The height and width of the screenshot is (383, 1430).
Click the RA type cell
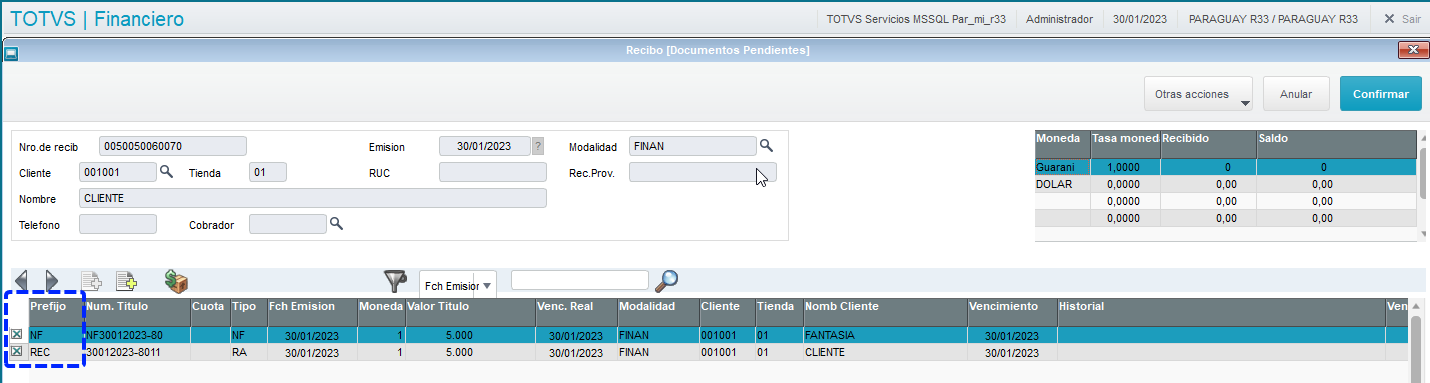click(x=247, y=353)
